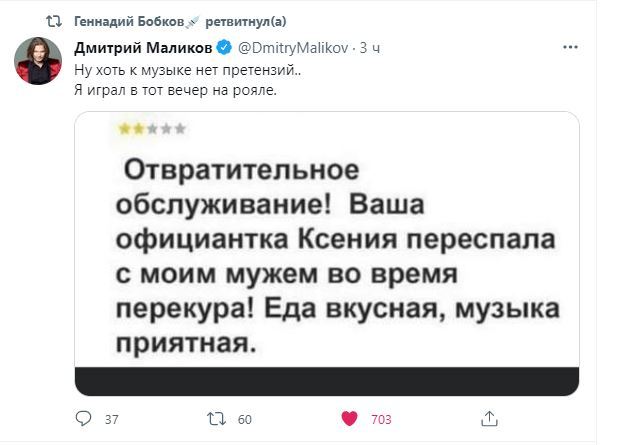
Task: Click the author name Дмитрий Маликов
Action: (145, 48)
